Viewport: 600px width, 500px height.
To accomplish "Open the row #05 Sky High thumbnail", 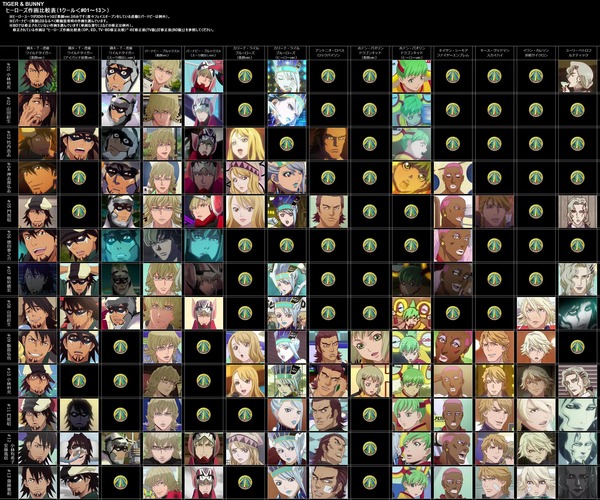I will tap(494, 211).
